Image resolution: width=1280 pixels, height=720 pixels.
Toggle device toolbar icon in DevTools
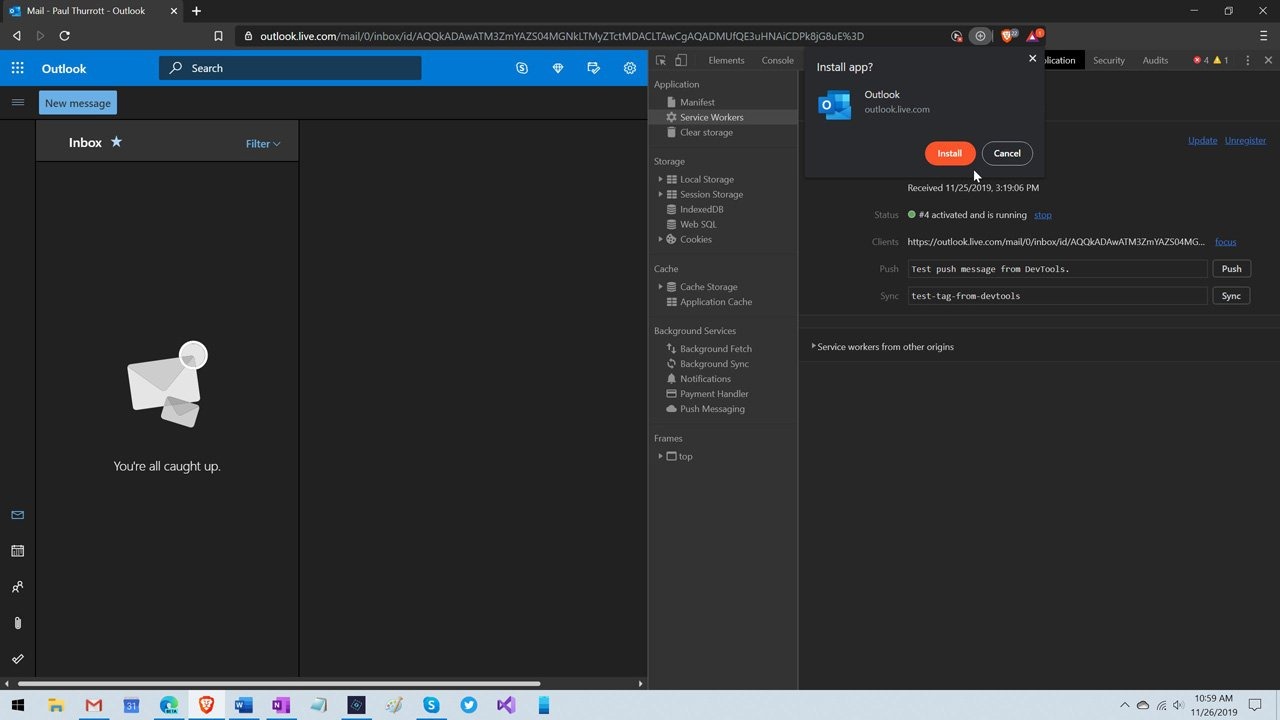681,60
